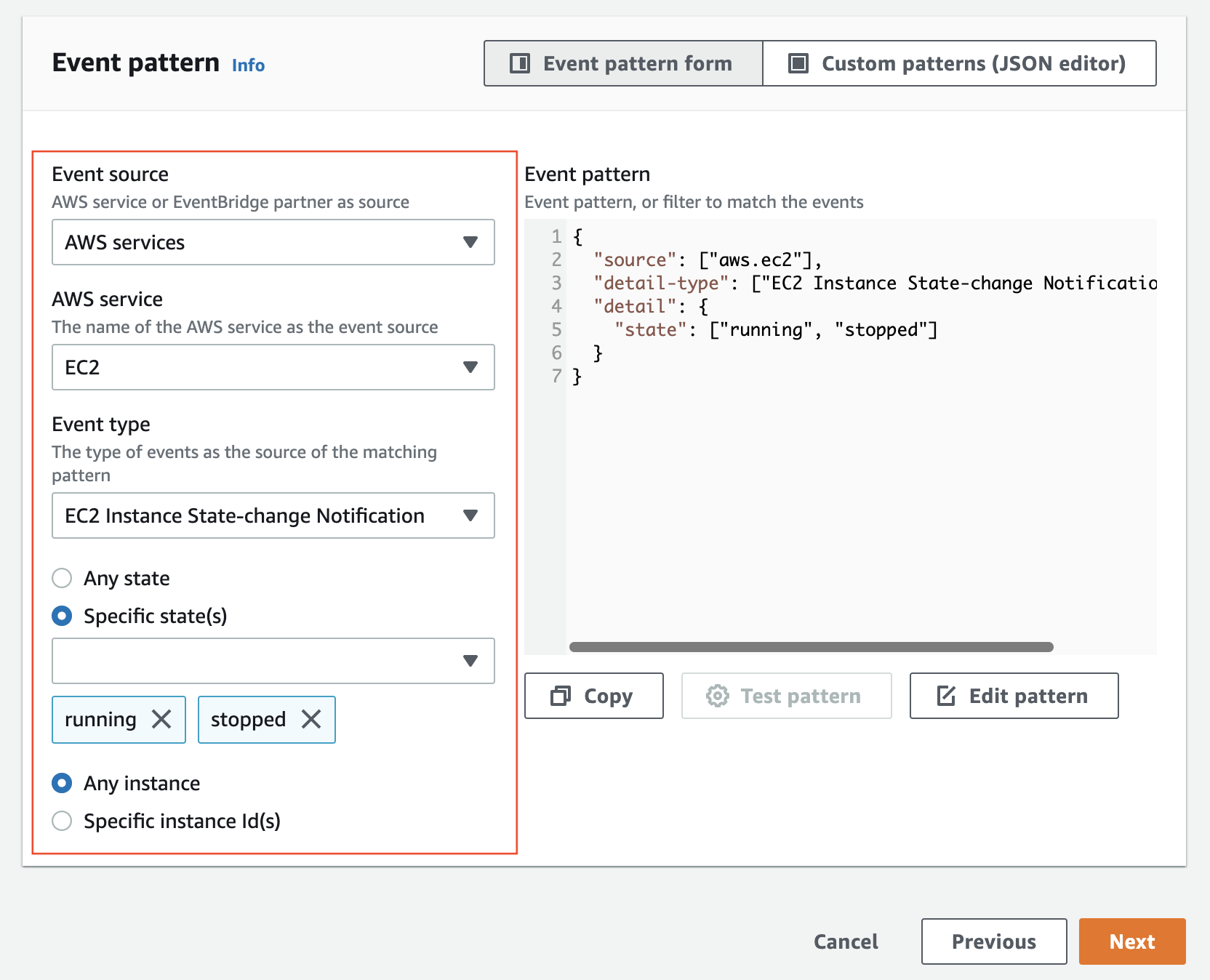Open the AWS service dropdown showing EC2

pos(273,367)
